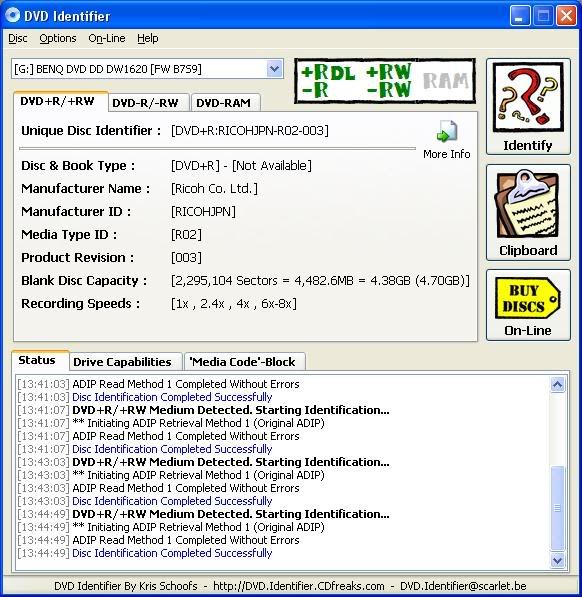Click the 13:43:03 DVD+R/+RW Medium Detected log line
This screenshot has width=582, height=597.
203,462
